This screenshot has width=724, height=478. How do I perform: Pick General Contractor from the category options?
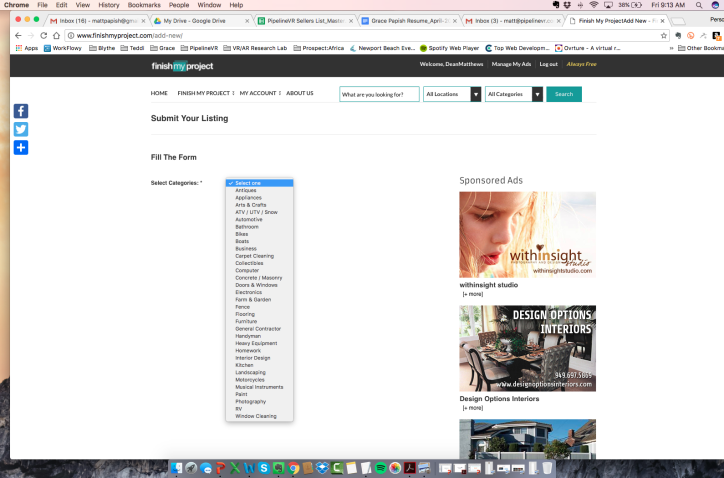(x=258, y=328)
